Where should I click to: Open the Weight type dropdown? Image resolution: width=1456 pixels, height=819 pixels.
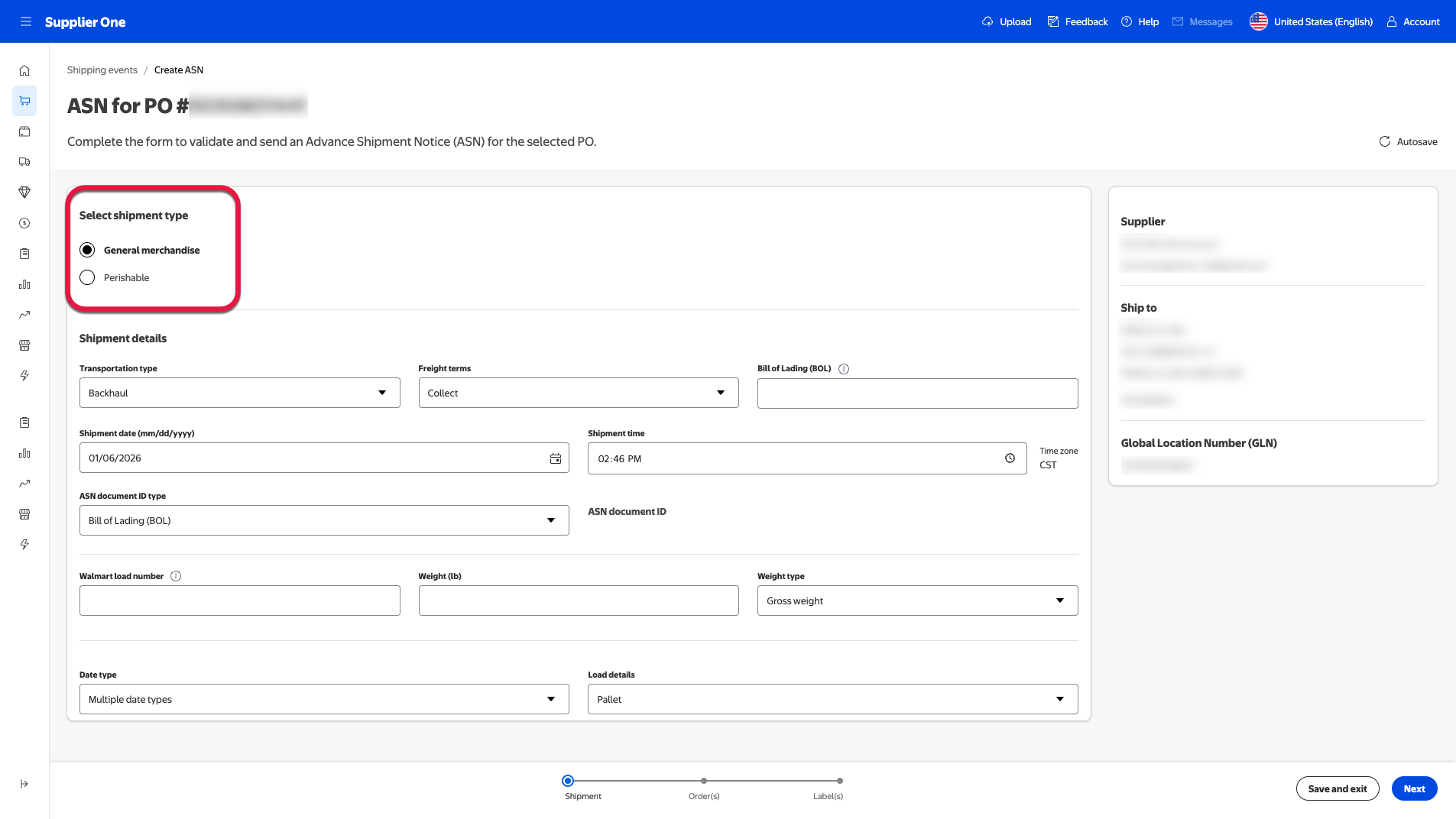[917, 601]
